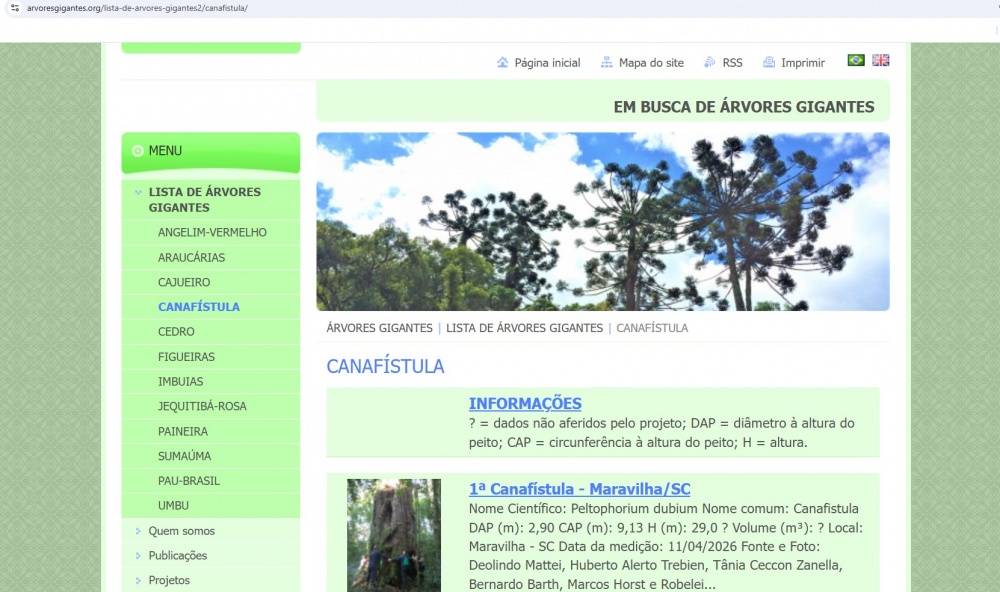Expand the Quem somos menu item
The width and height of the screenshot is (1000, 592).
tap(138, 531)
